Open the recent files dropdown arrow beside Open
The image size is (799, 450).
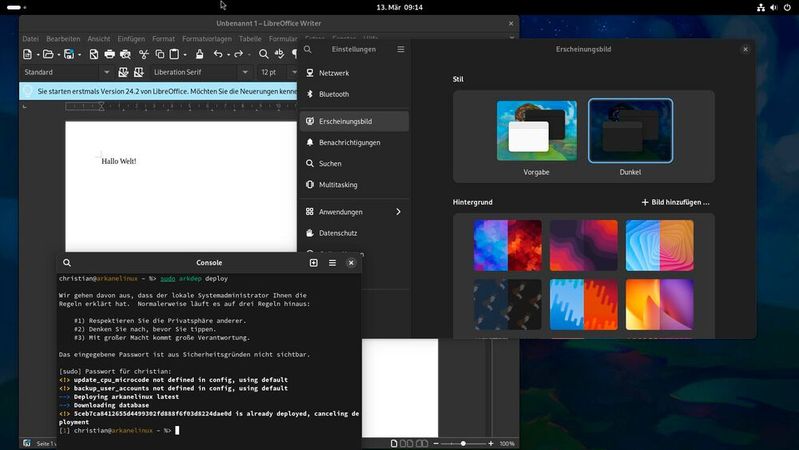pyautogui.click(x=59, y=55)
